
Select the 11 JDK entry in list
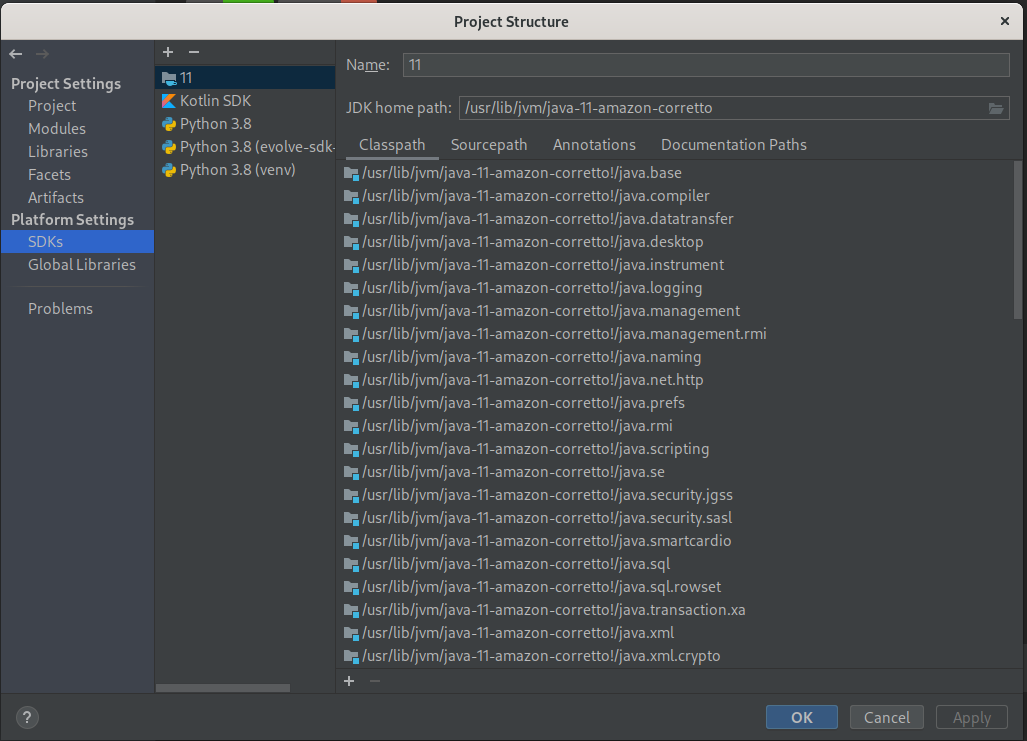[186, 78]
